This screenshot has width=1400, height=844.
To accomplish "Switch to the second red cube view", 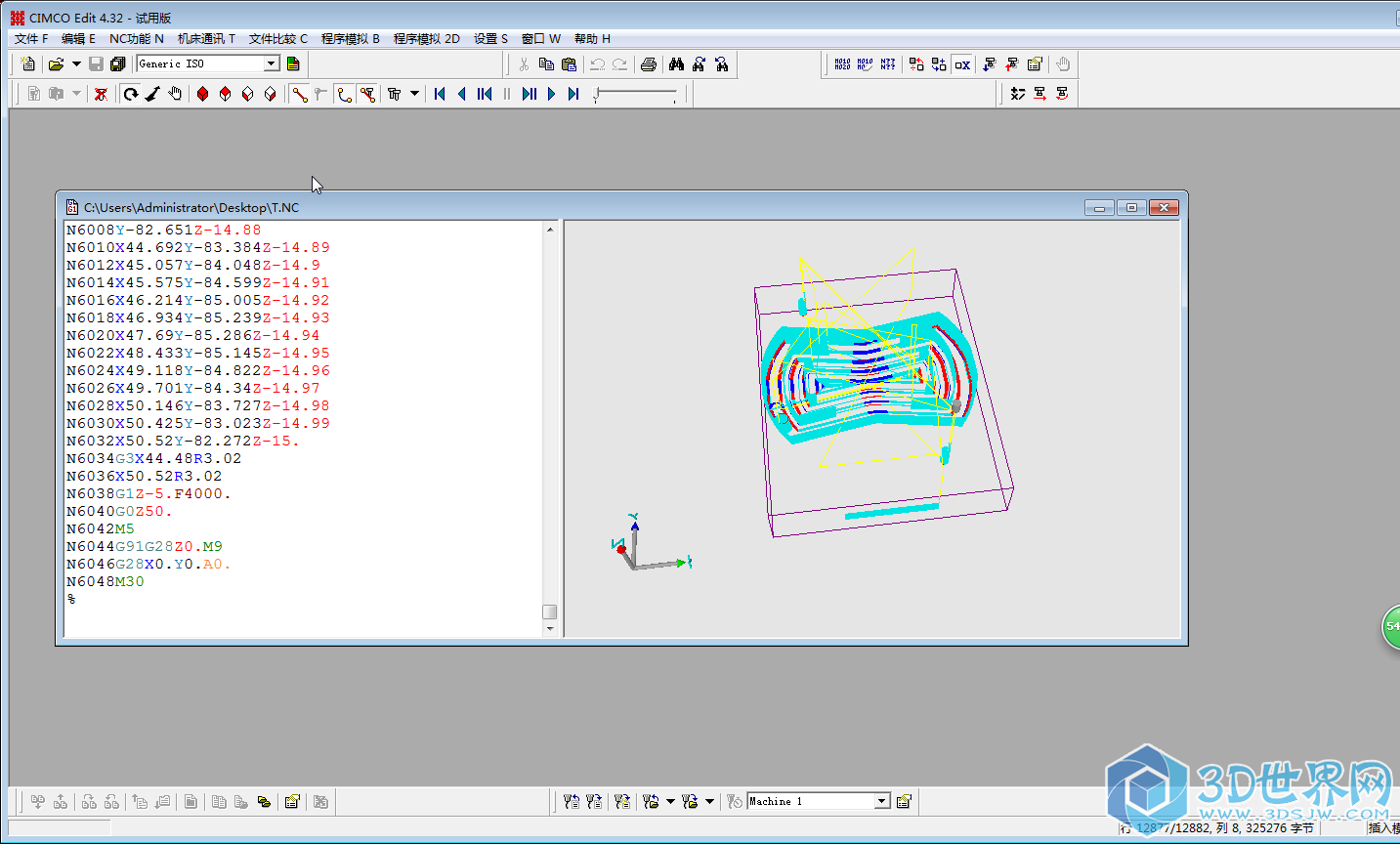I will (226, 94).
